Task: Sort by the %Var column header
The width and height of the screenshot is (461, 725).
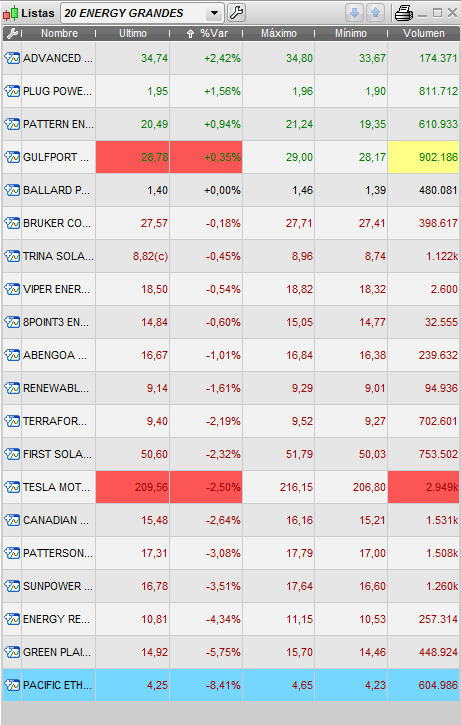Action: click(206, 33)
